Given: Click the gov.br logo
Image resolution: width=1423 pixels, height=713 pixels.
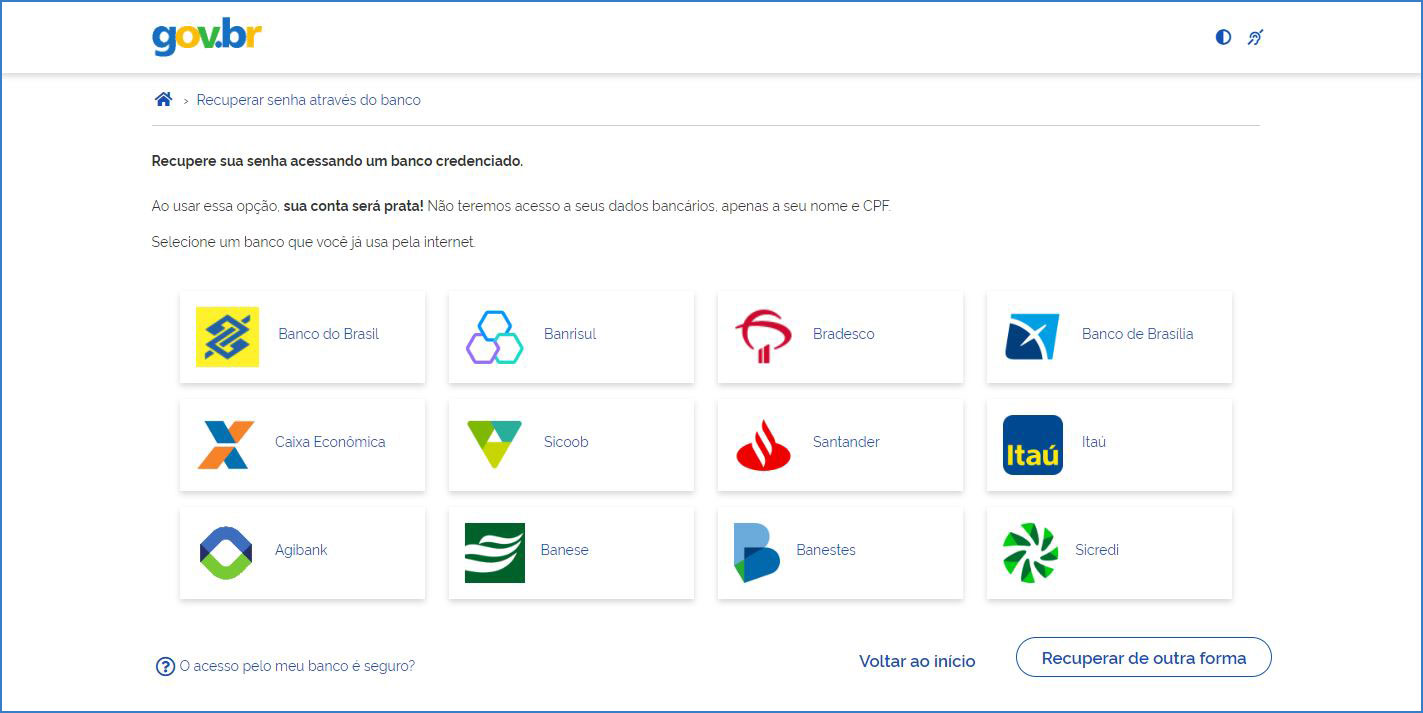Looking at the screenshot, I should [x=207, y=37].
